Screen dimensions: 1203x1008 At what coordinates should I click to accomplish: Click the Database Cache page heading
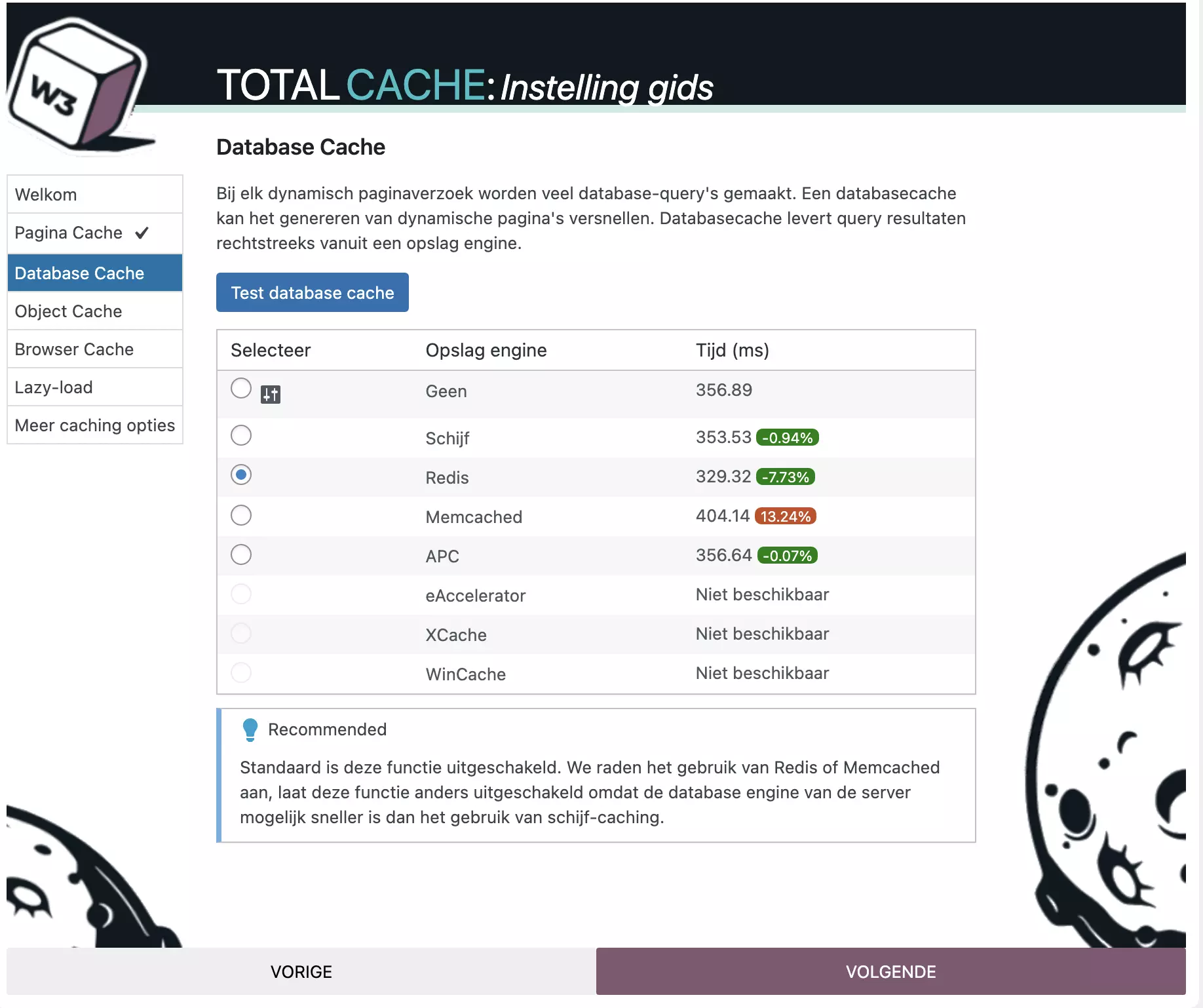301,147
